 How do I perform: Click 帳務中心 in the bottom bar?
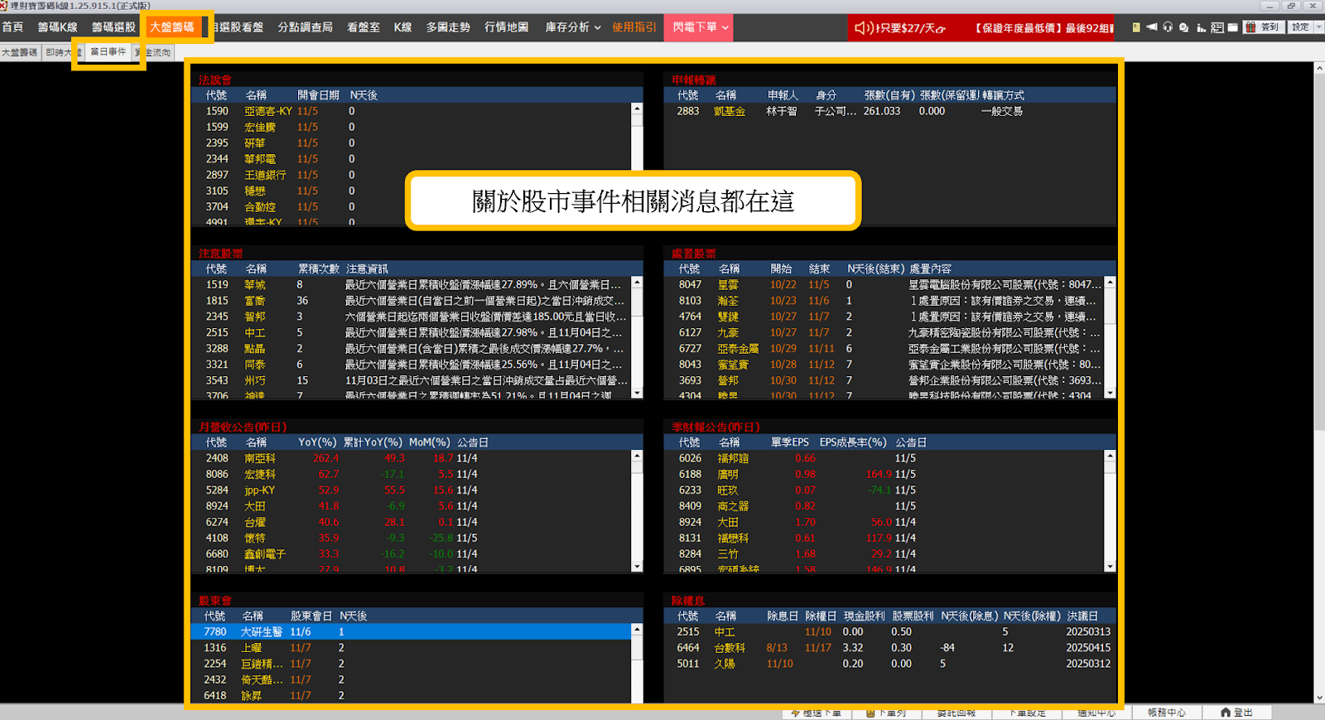(x=1166, y=713)
